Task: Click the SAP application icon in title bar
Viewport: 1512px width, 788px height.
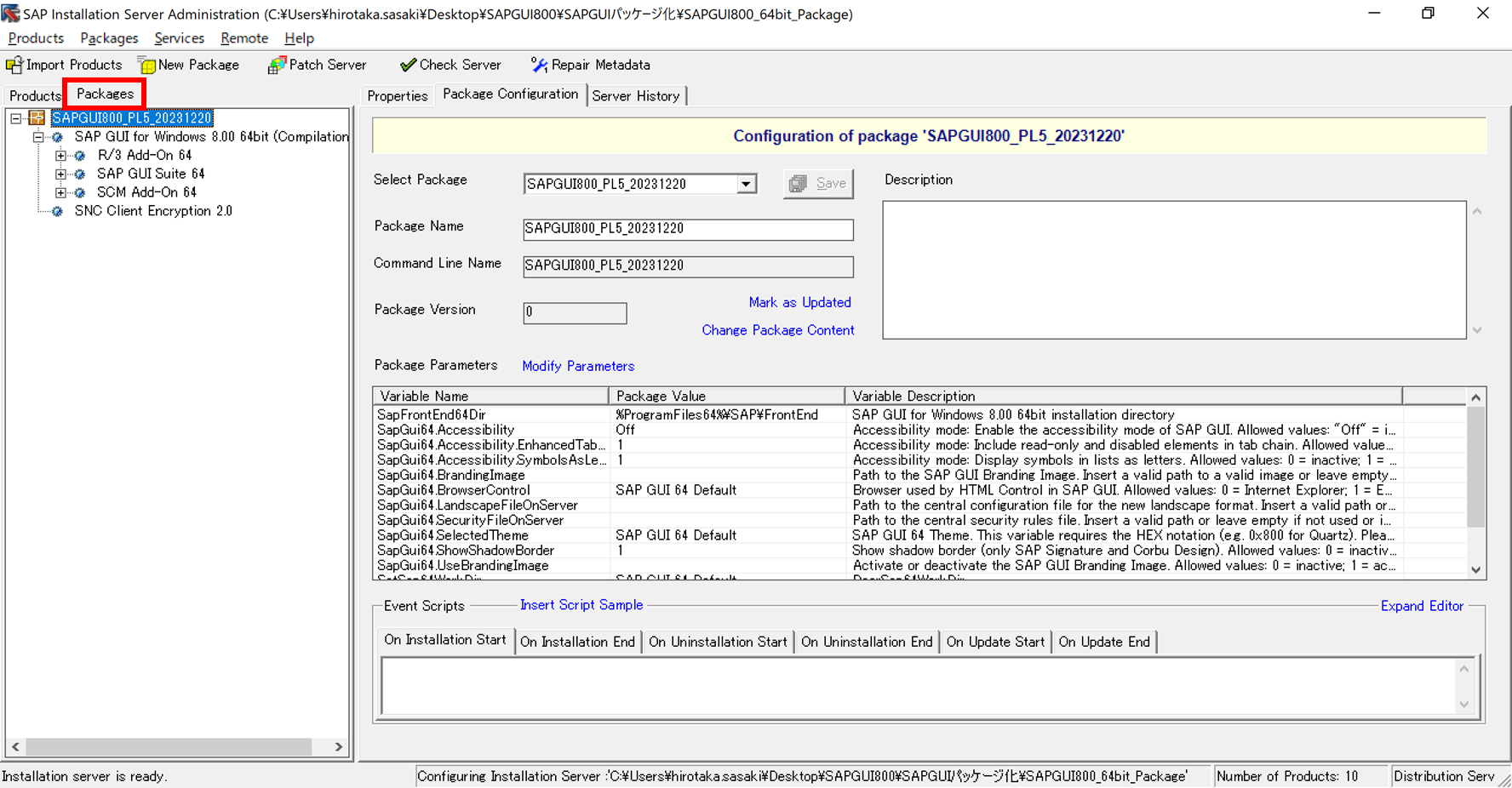Action: click(10, 14)
